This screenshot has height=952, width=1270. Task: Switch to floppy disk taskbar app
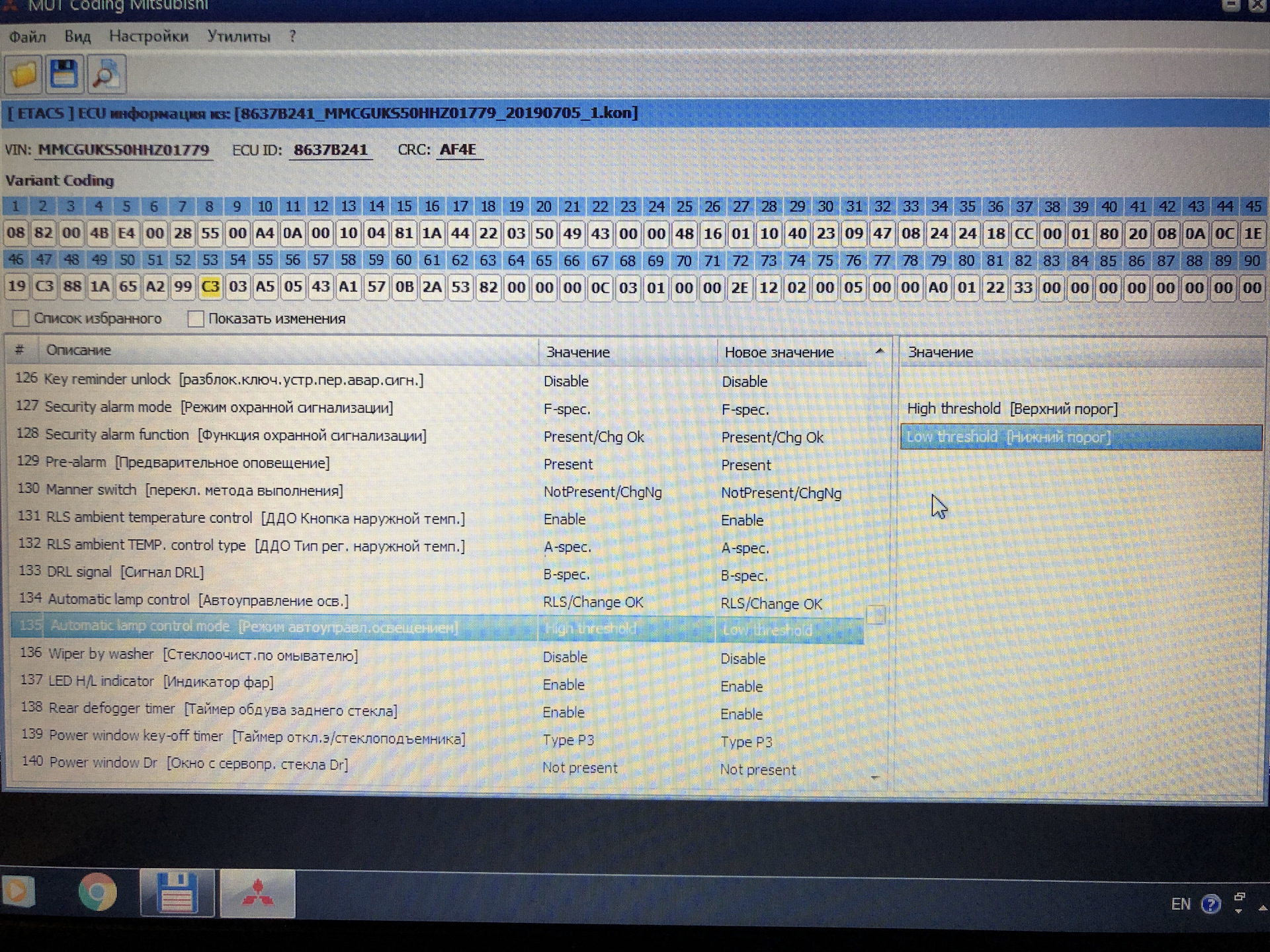[177, 893]
